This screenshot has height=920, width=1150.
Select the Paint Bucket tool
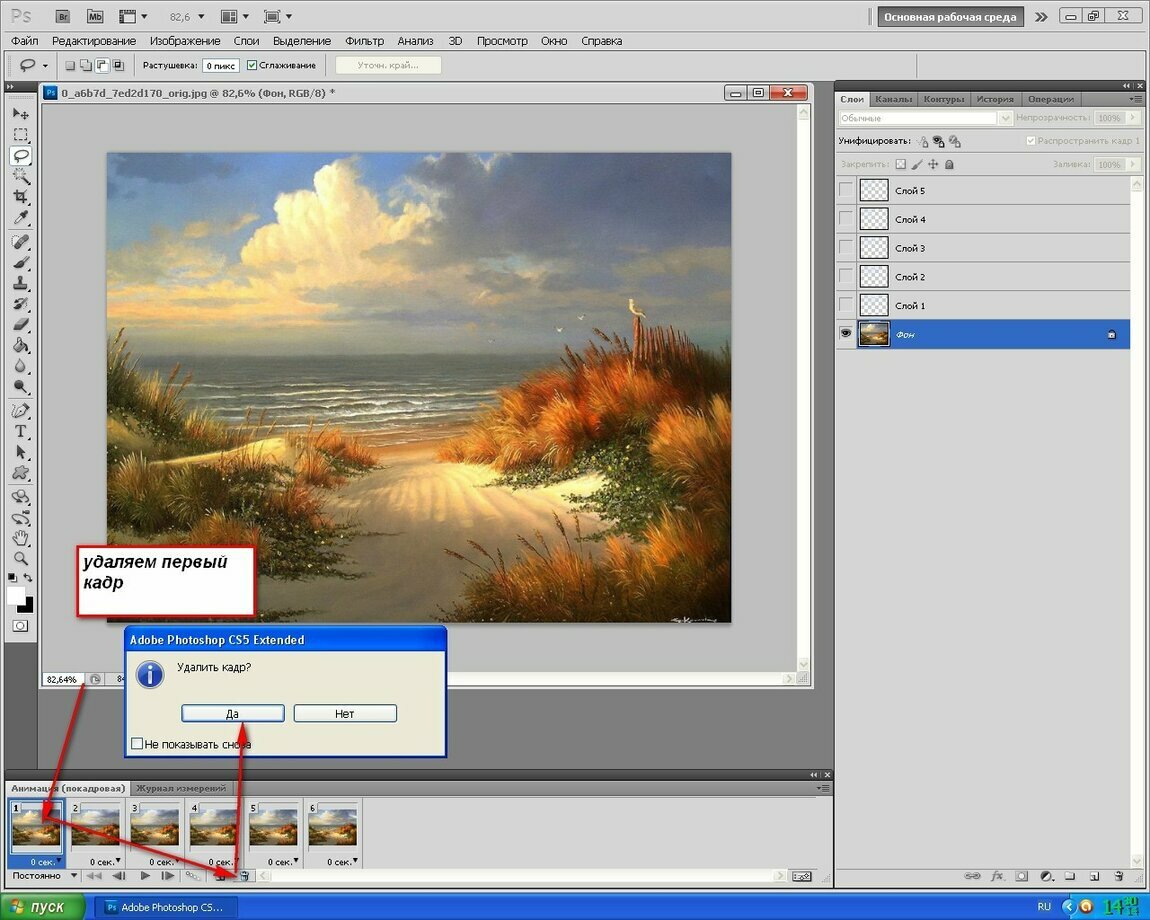[21, 346]
